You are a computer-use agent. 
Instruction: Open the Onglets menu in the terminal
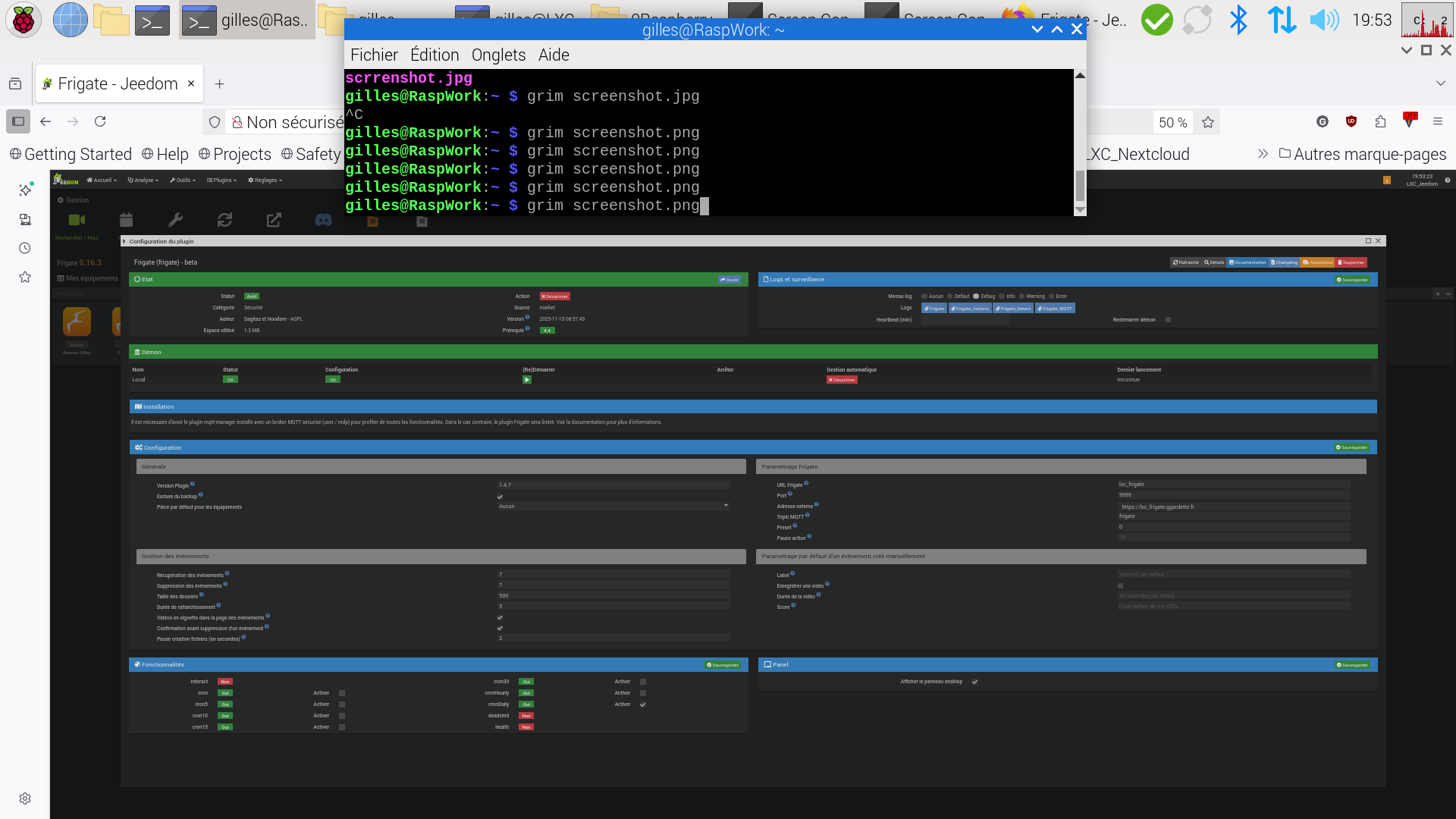point(498,55)
